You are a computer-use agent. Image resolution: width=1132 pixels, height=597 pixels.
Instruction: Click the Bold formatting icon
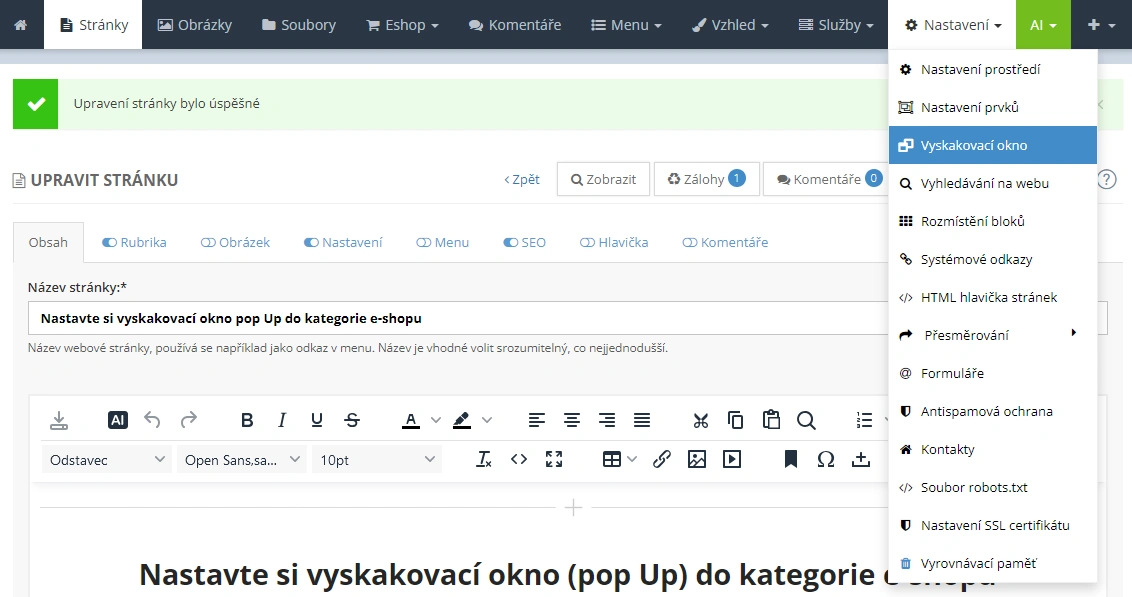(247, 421)
